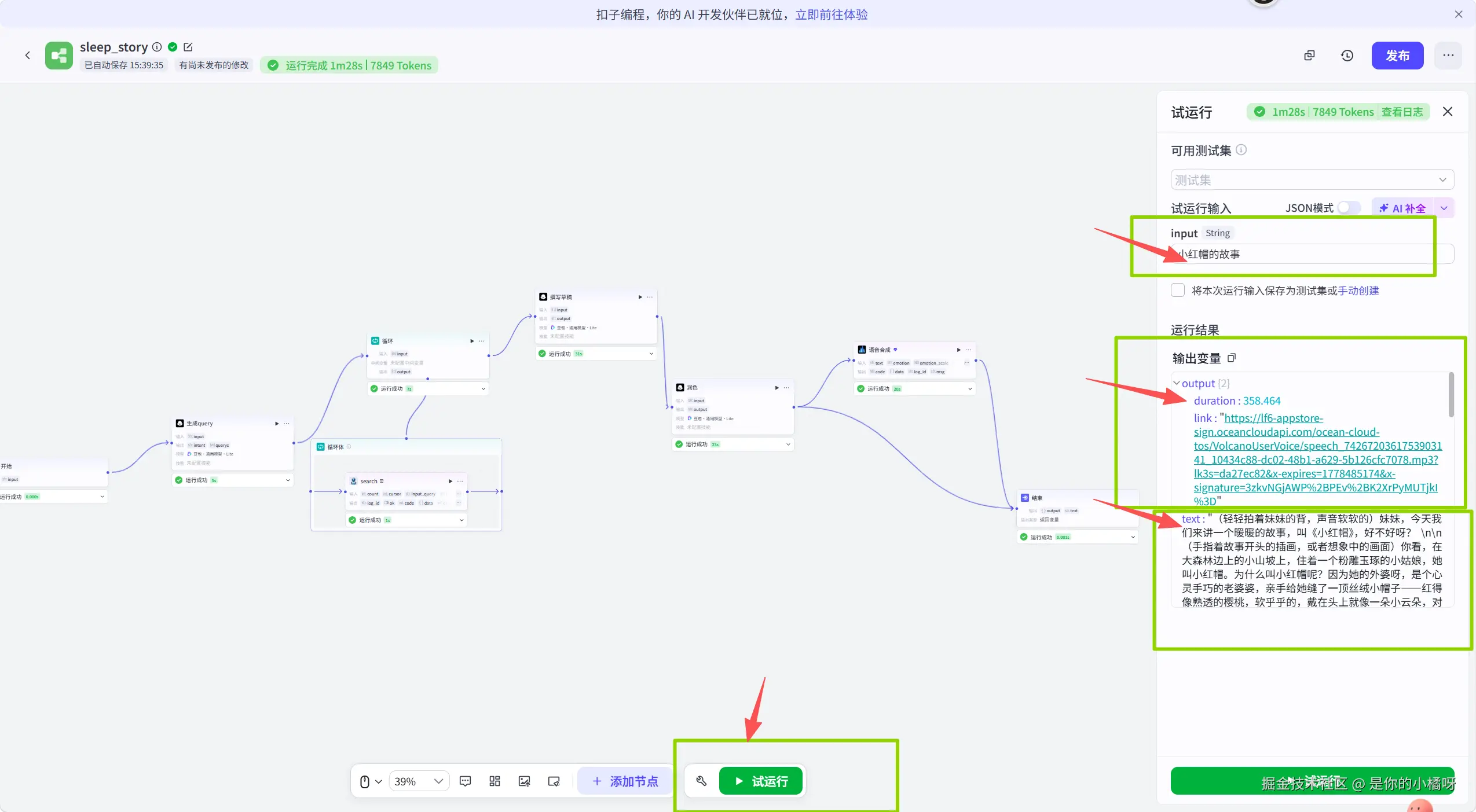Open the info icon beside sleep_story title
Viewport: 1476px width, 812px height.
(x=157, y=47)
